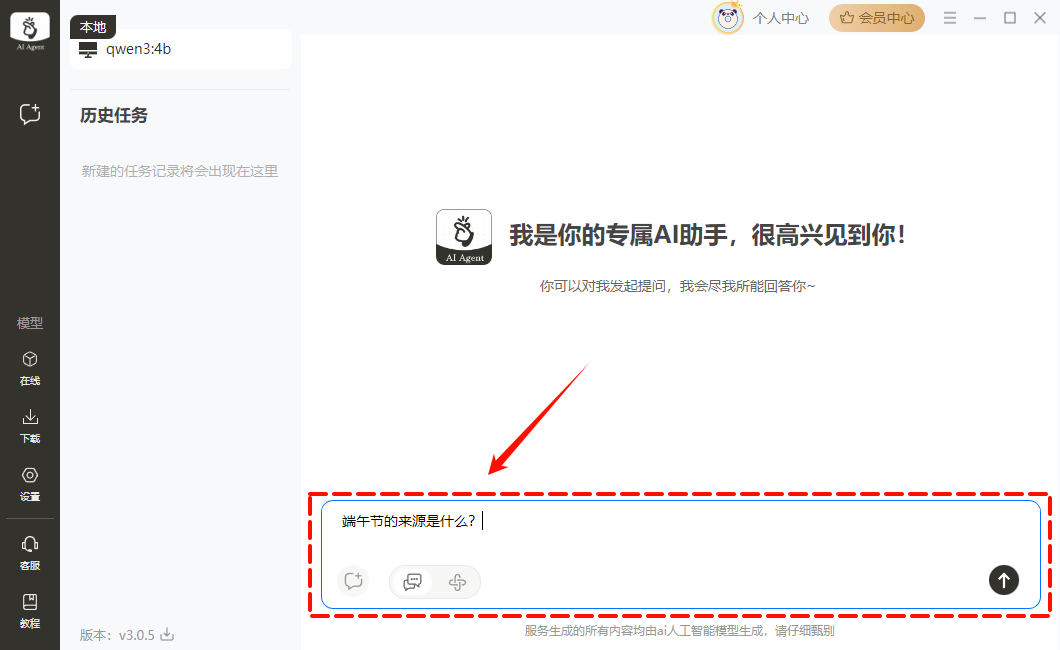
Task: Open the 教程 tutorial page
Action: click(30, 610)
